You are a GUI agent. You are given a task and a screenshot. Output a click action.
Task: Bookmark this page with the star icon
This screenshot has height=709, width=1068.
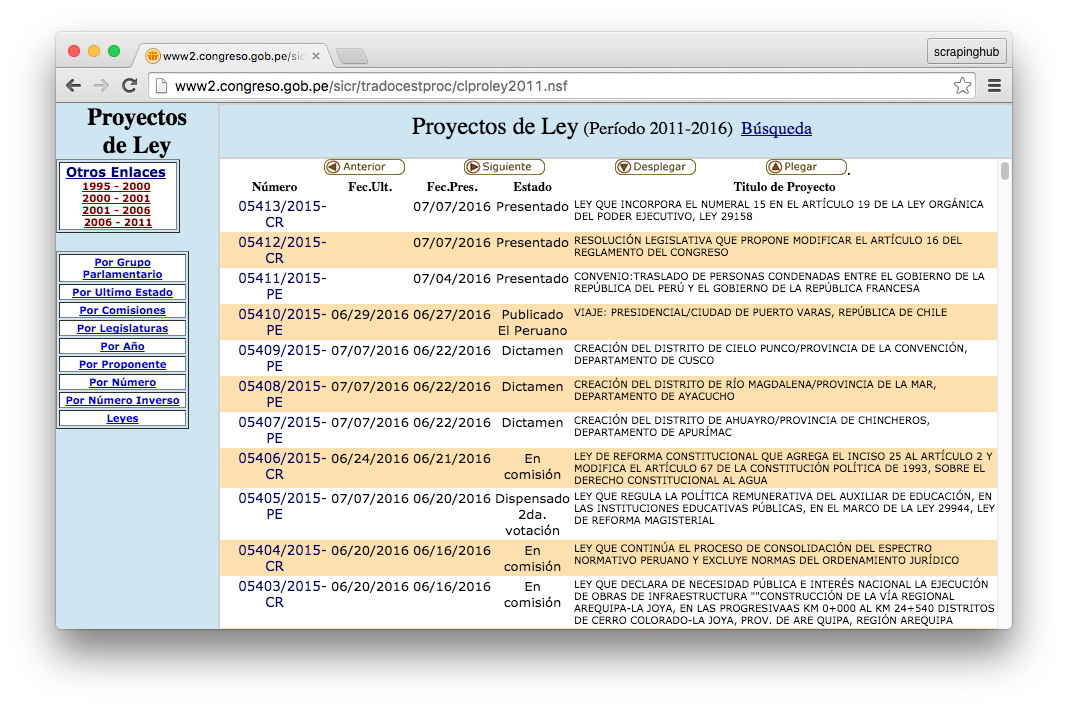coord(962,86)
